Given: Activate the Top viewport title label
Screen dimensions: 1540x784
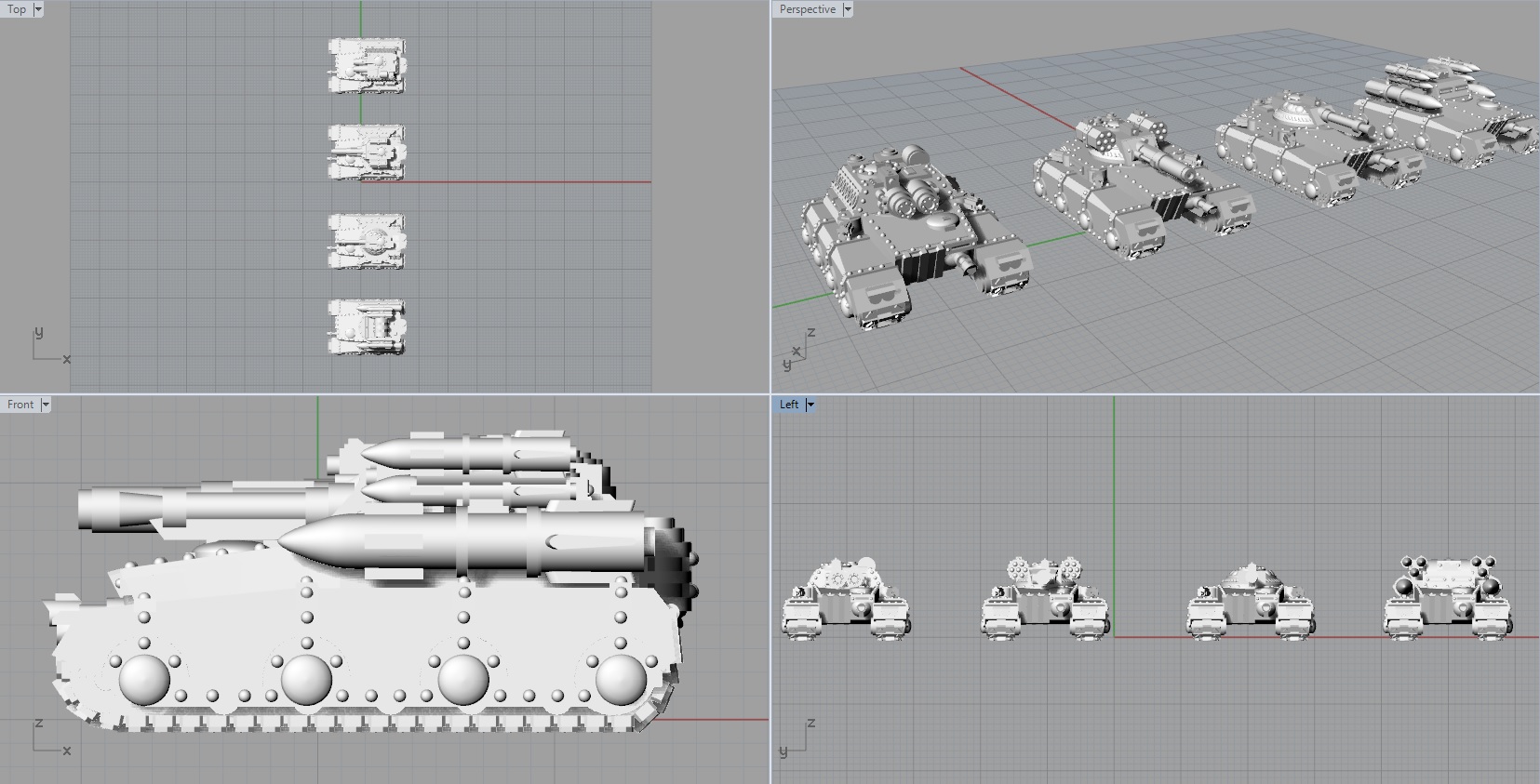Looking at the screenshot, I should (17, 9).
